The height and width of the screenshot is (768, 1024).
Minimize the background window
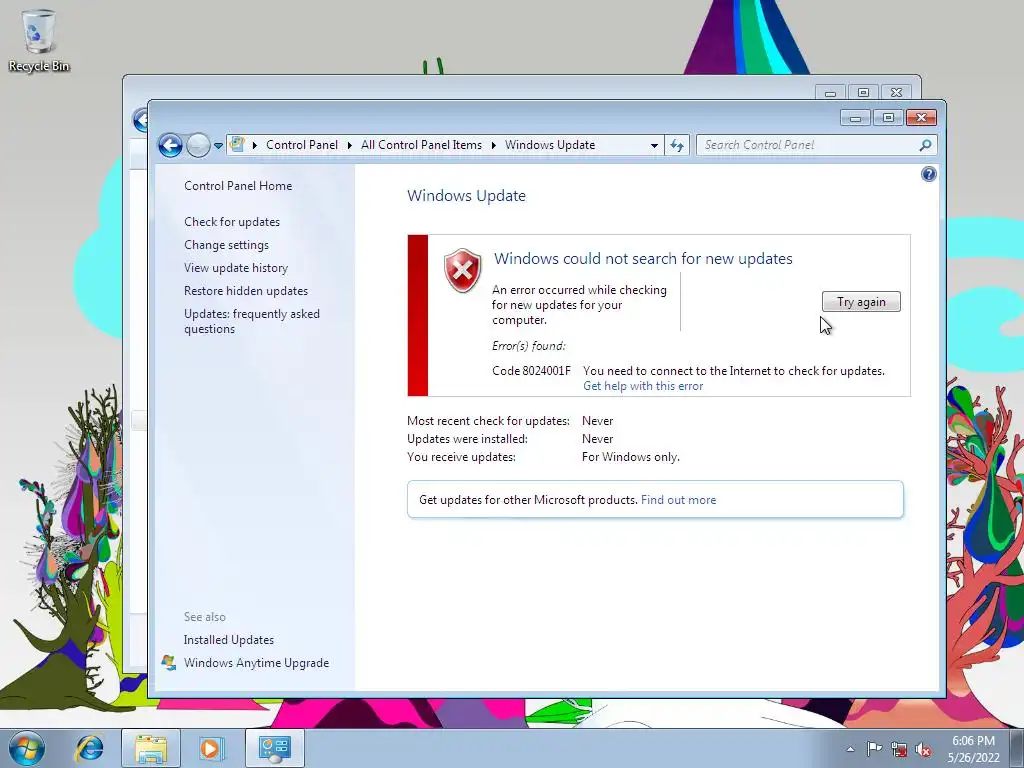pyautogui.click(x=830, y=93)
